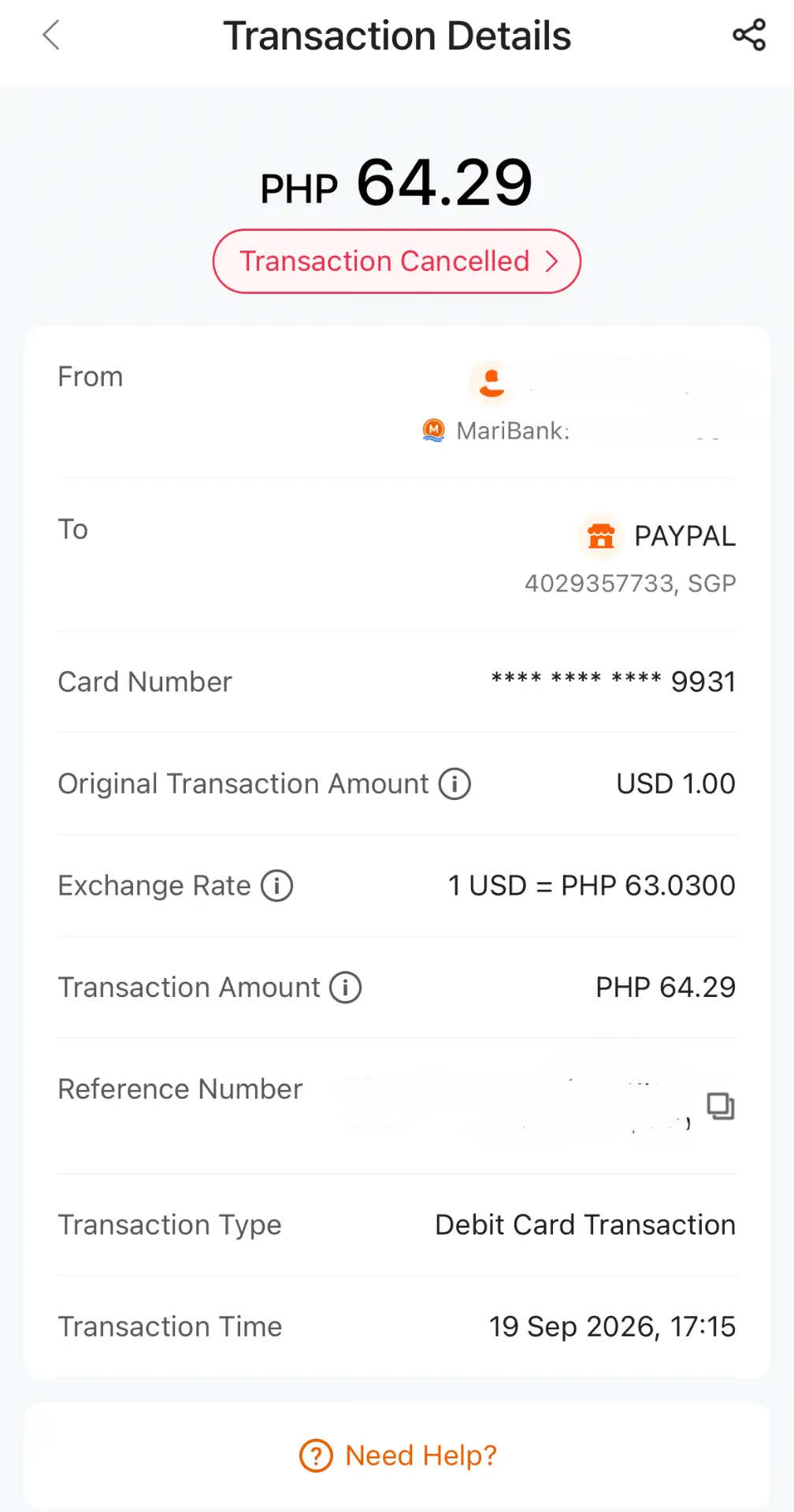
Task: Tap the Need Help? link
Action: (x=421, y=1455)
